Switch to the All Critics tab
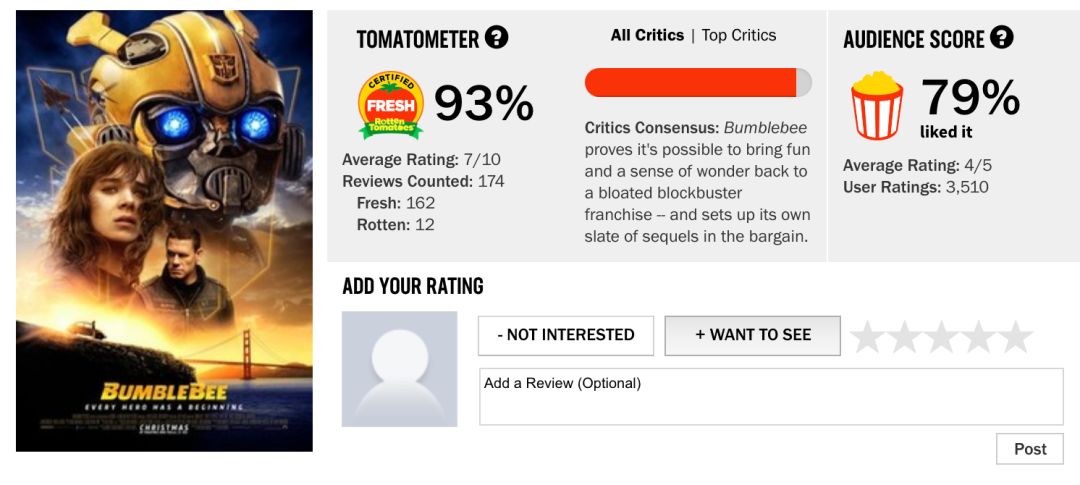The height and width of the screenshot is (485, 1080). (x=647, y=35)
